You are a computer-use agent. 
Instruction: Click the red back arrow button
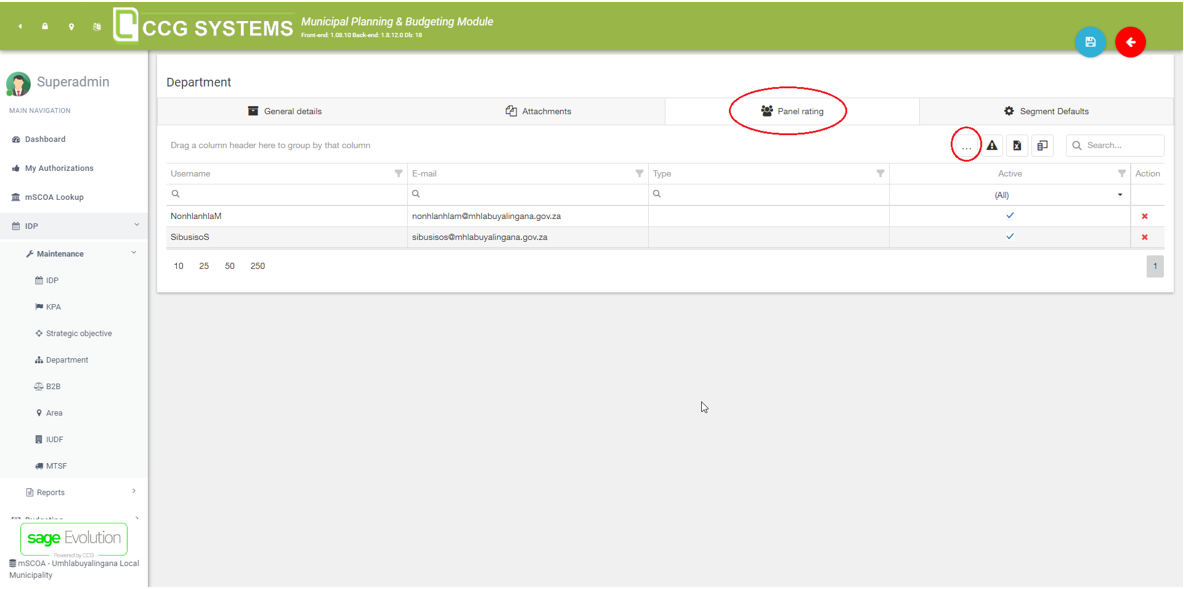point(1130,42)
